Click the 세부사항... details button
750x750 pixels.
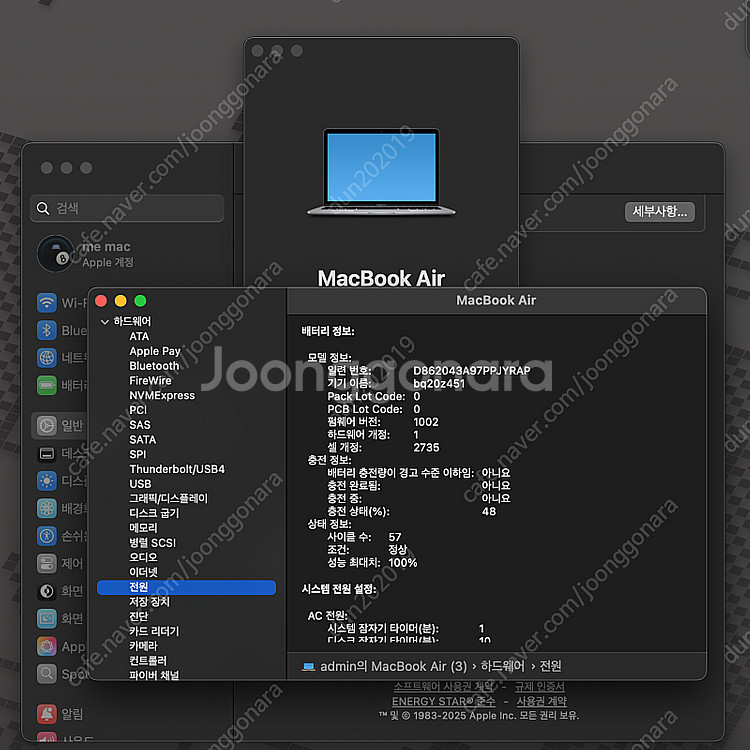point(660,211)
